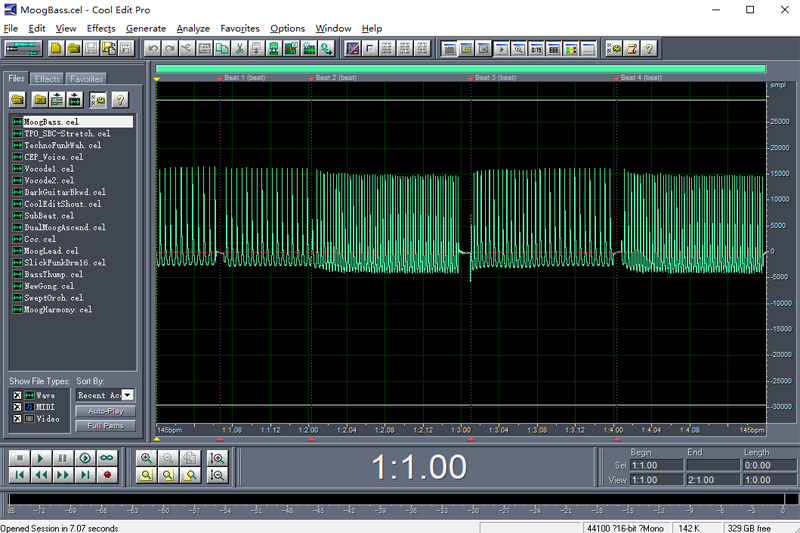Screen dimensions: 800x533
Task: Click the main toolbar Help question mark icon
Action: pos(649,48)
